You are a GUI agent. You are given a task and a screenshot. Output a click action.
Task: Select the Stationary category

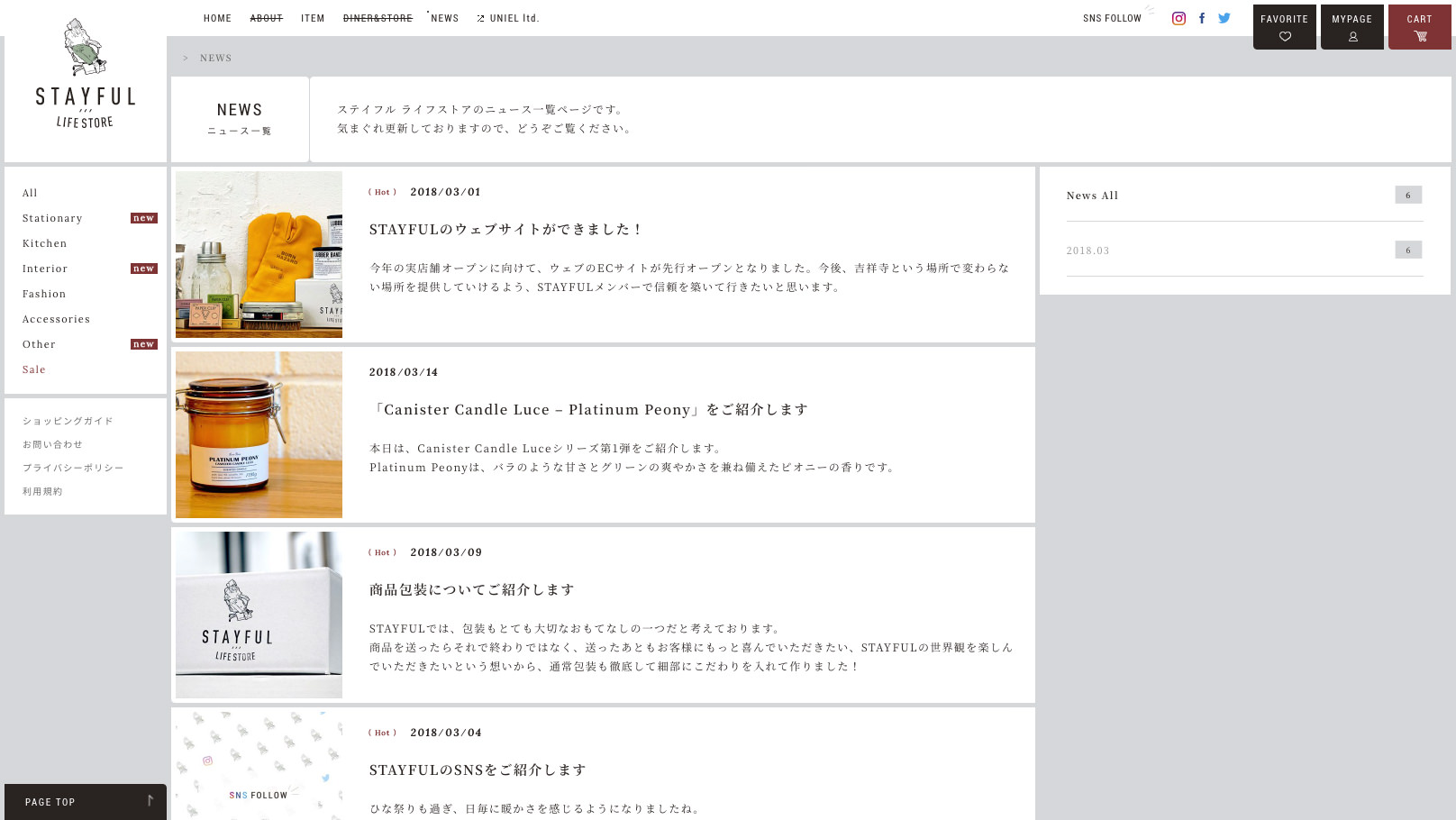(52, 218)
